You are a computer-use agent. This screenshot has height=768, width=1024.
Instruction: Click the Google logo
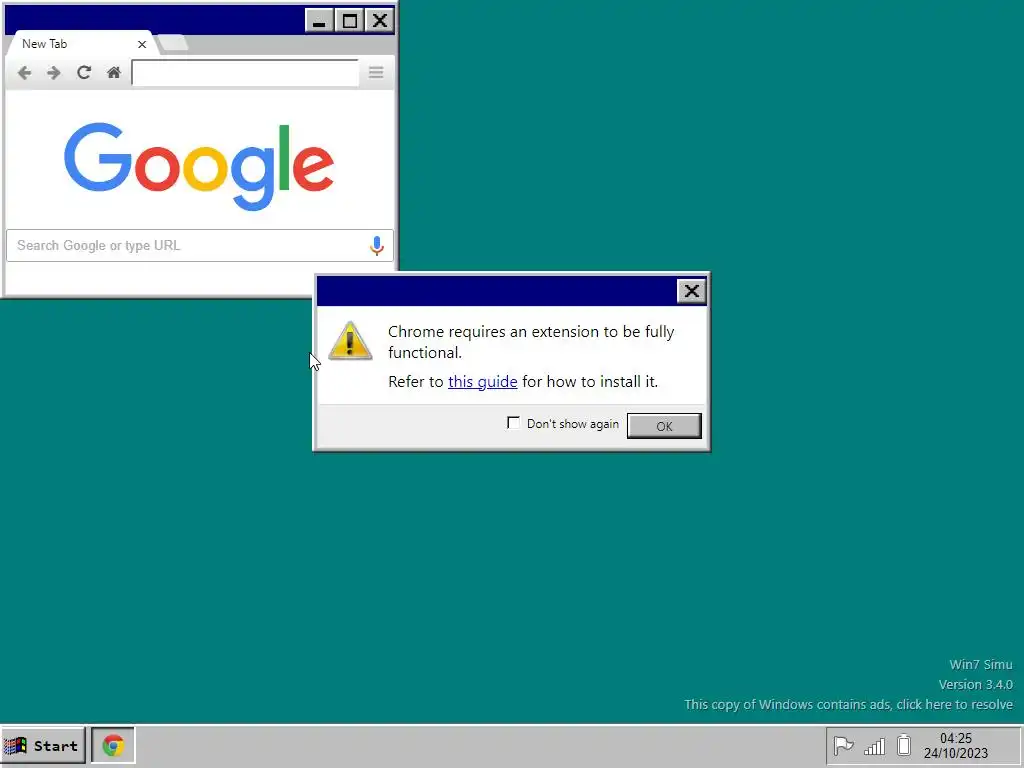[x=199, y=167]
